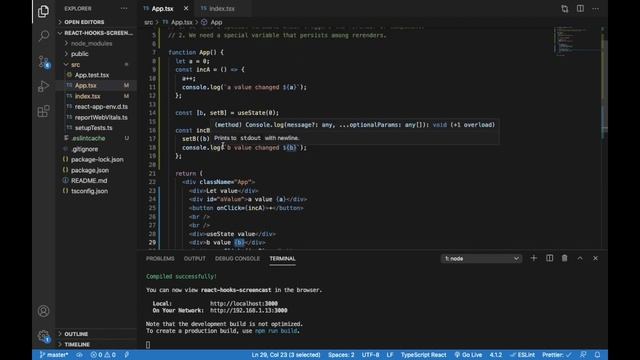Image resolution: width=640 pixels, height=360 pixels.
Task: Open setupTests.ts file
Action: coord(93,128)
